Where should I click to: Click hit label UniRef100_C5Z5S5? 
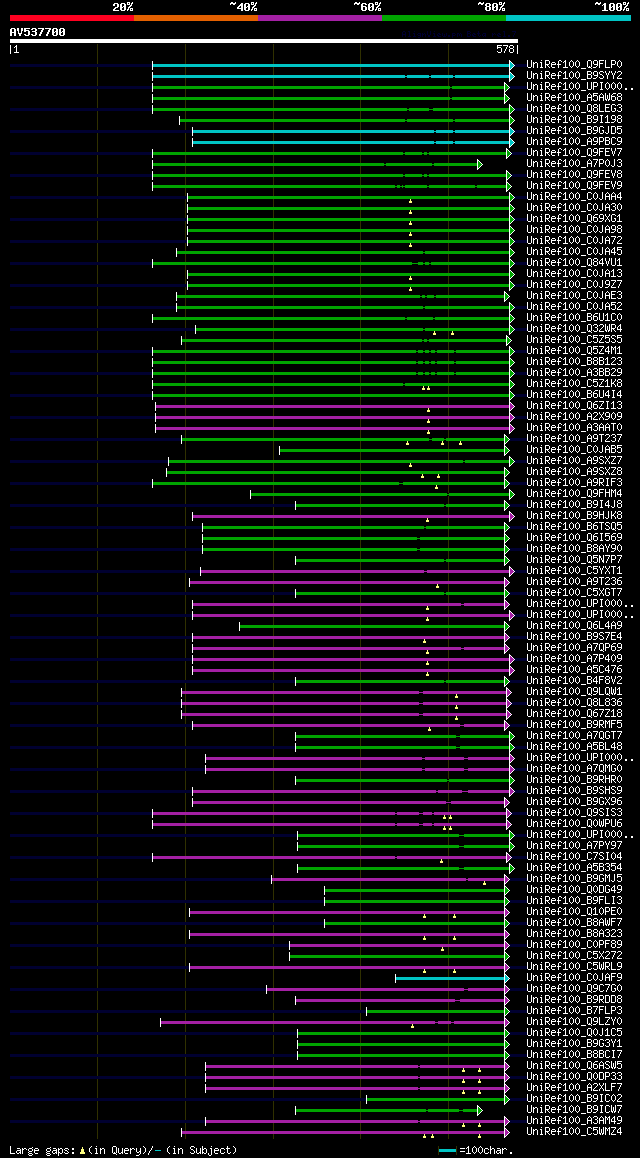[574, 340]
